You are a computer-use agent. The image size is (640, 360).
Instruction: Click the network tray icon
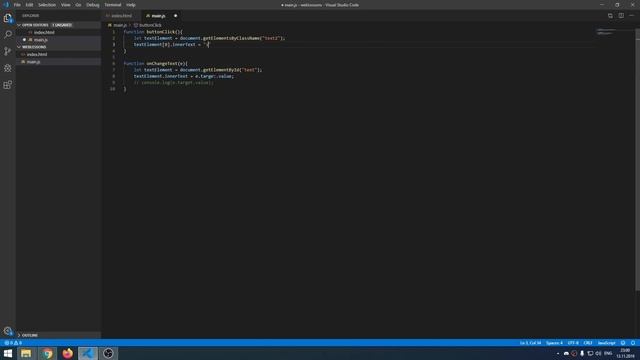tap(590, 353)
